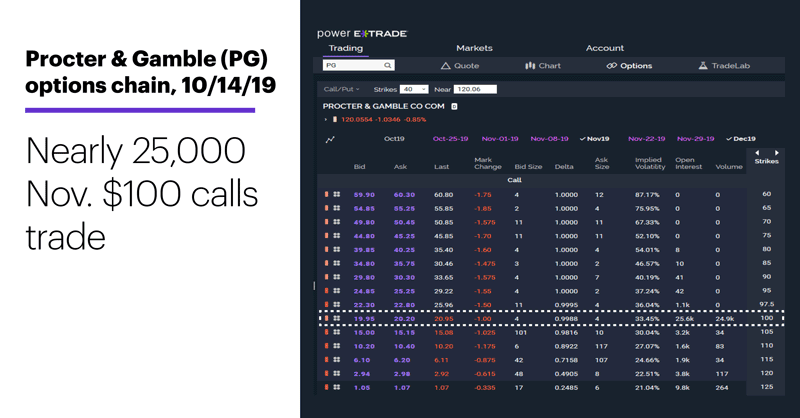Select the Nov-29-19 expiration

pos(695,139)
